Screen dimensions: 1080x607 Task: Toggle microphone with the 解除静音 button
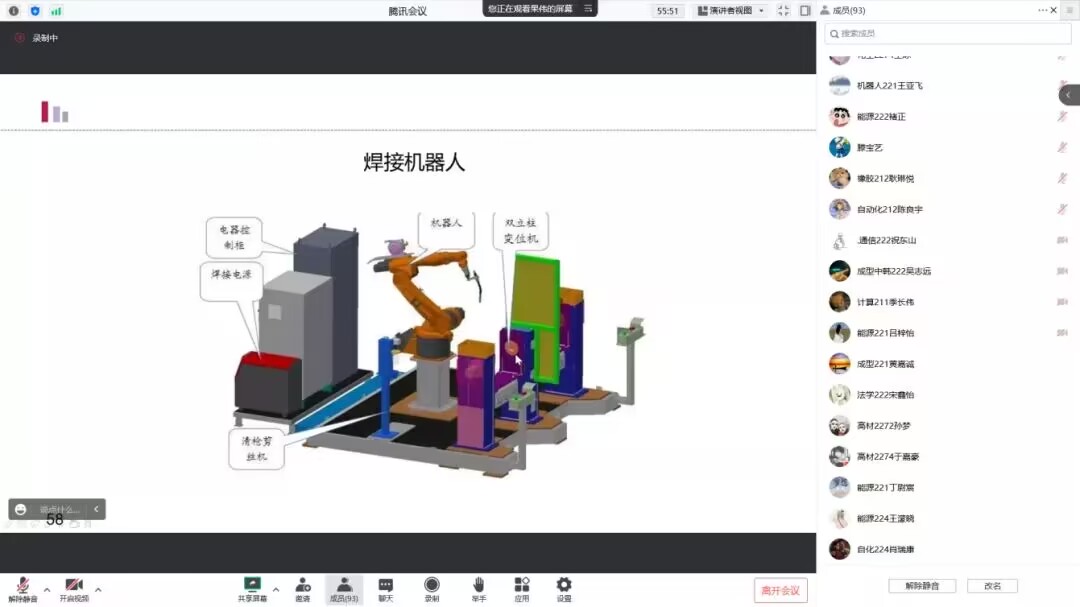pos(22,587)
